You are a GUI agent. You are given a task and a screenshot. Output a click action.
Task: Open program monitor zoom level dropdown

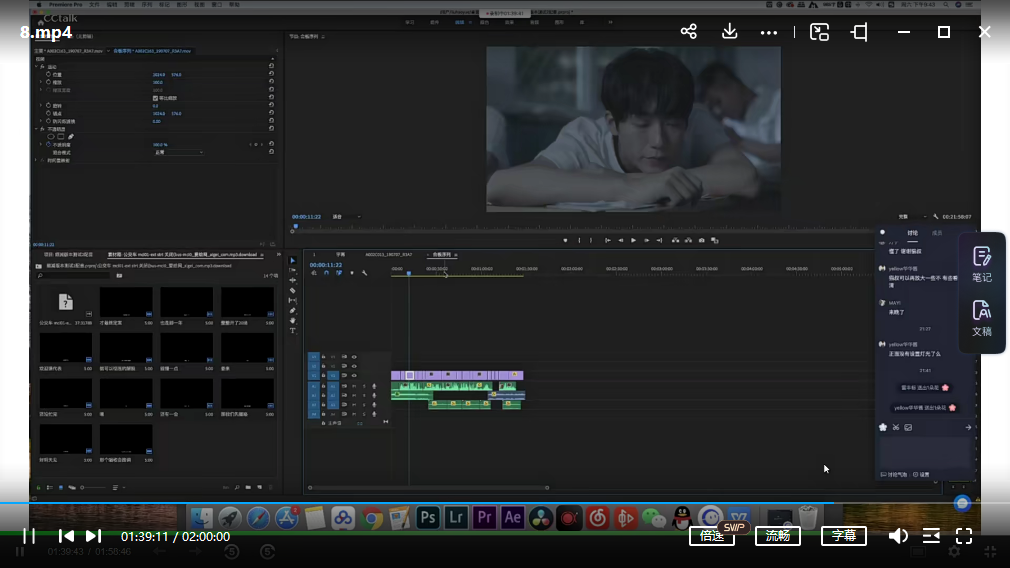346,217
